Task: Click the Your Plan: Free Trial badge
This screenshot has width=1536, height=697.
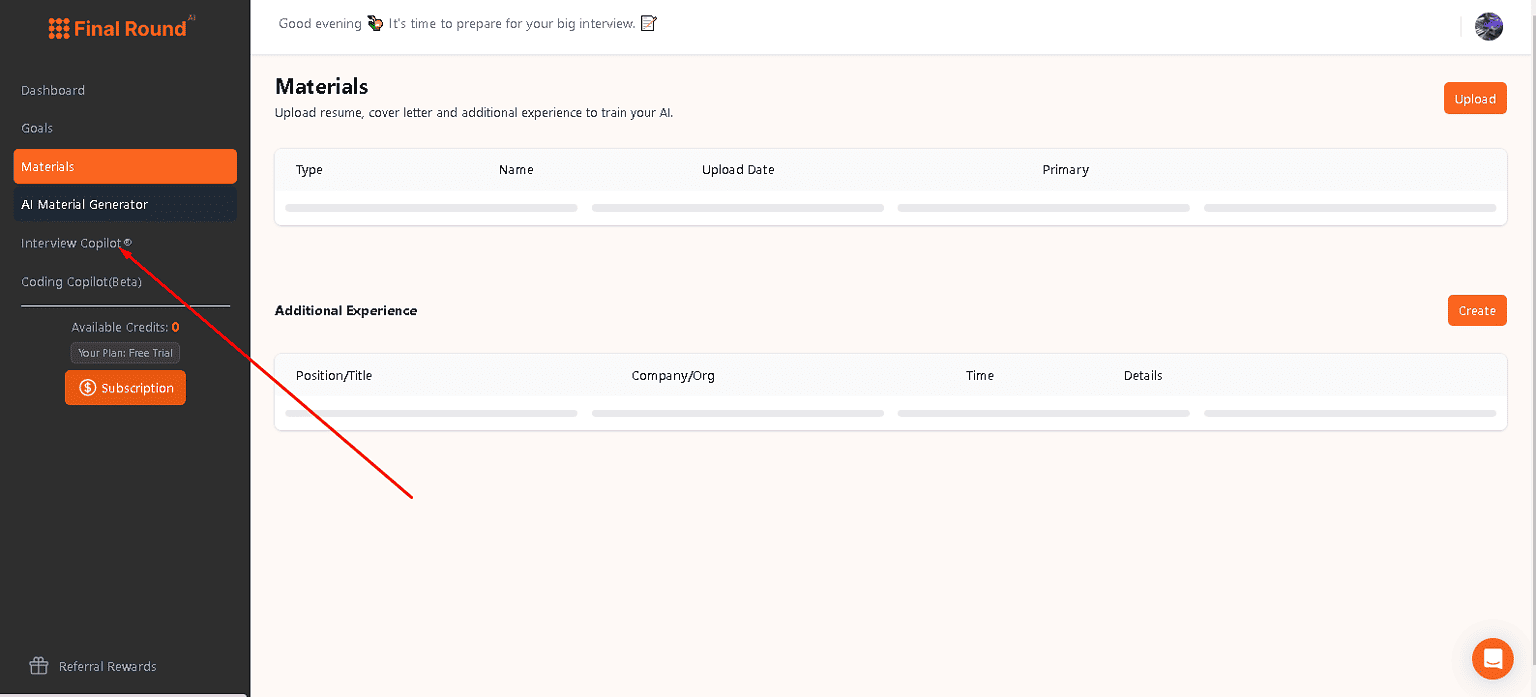Action: tap(125, 352)
